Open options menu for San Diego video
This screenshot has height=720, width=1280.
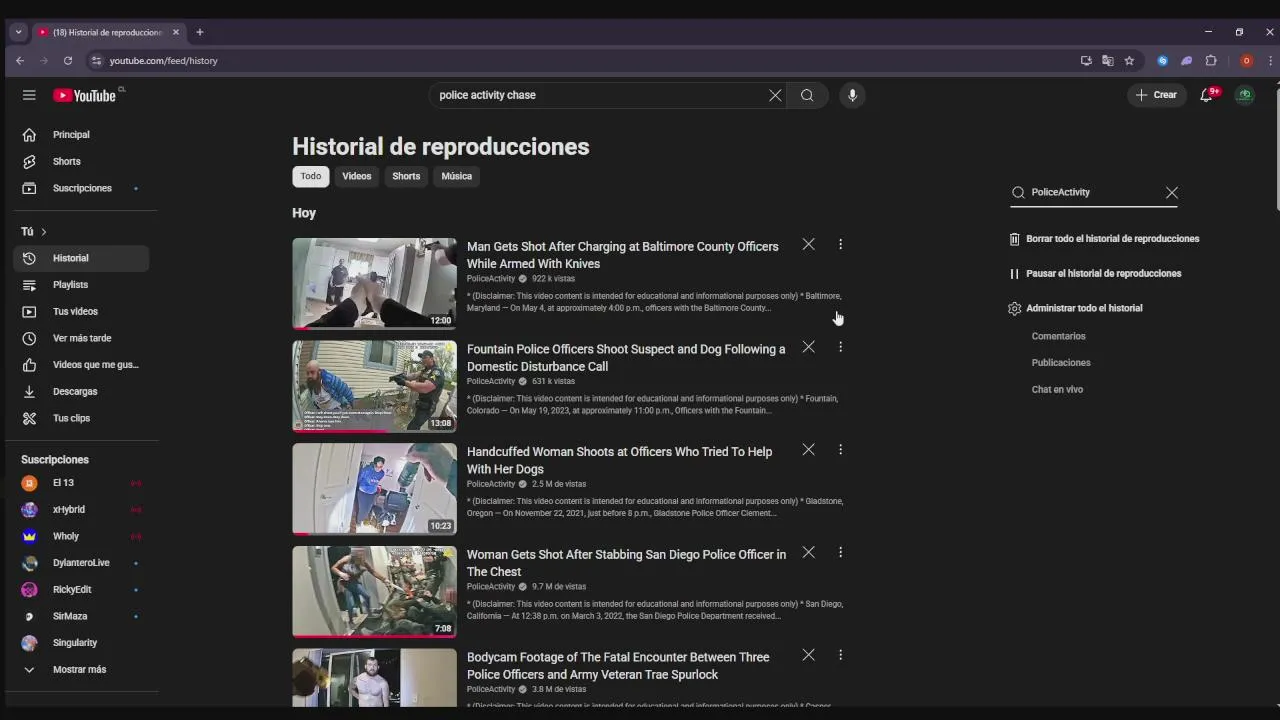tap(840, 552)
